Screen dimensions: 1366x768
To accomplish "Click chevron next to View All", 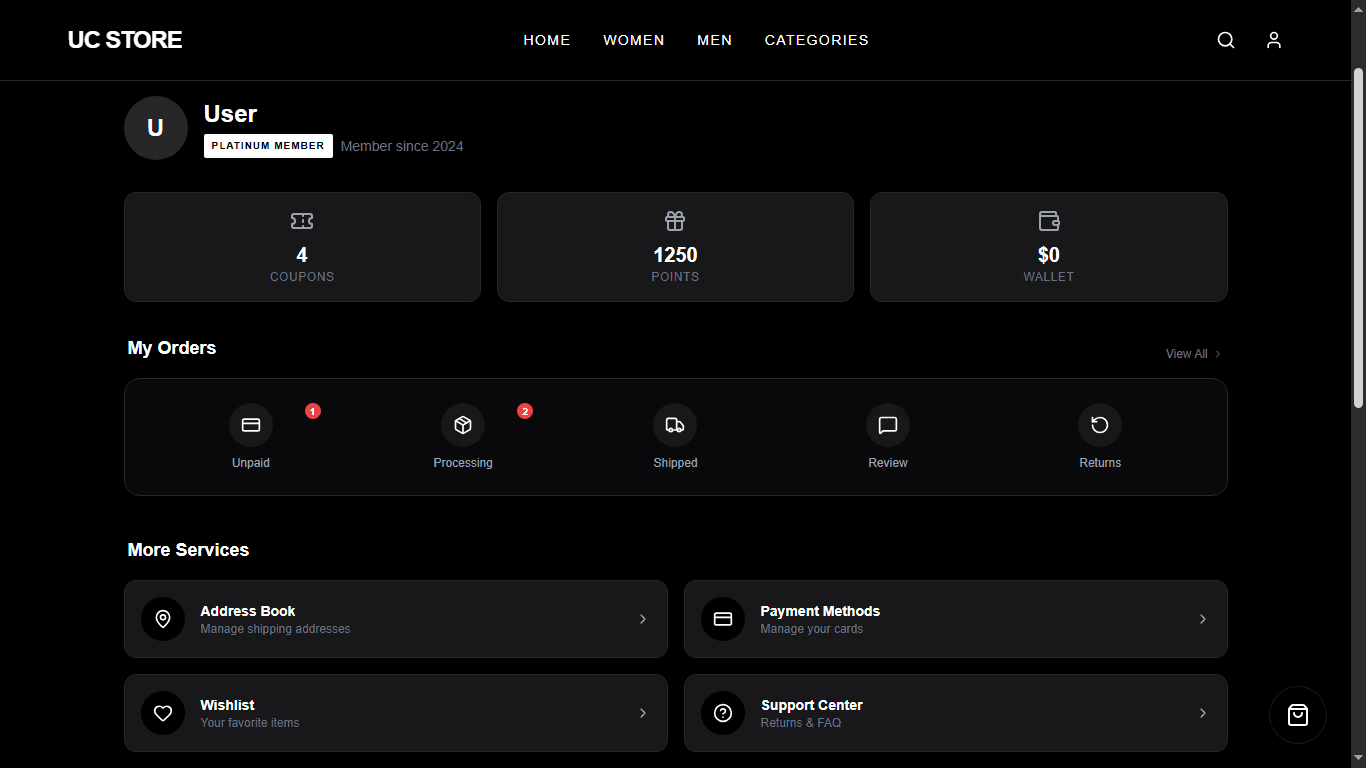I will (x=1218, y=354).
